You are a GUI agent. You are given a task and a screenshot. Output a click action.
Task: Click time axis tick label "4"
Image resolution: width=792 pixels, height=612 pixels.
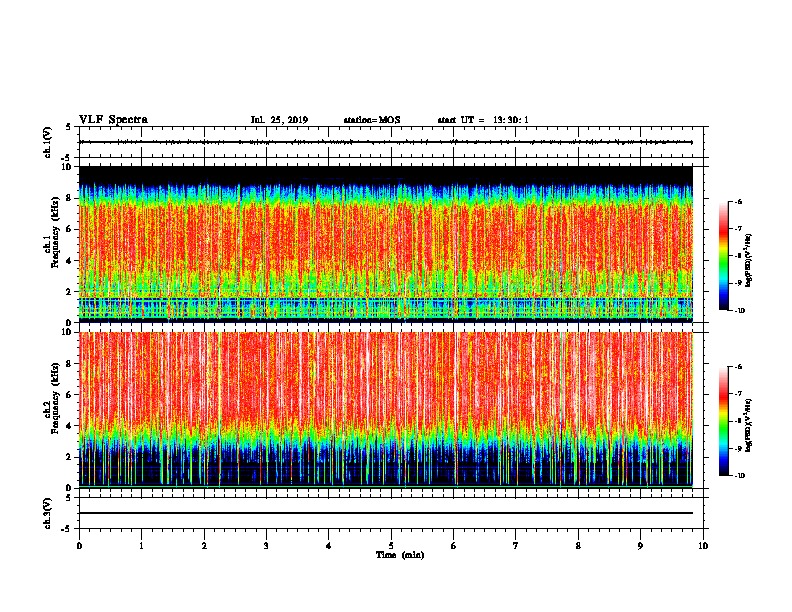(x=329, y=545)
